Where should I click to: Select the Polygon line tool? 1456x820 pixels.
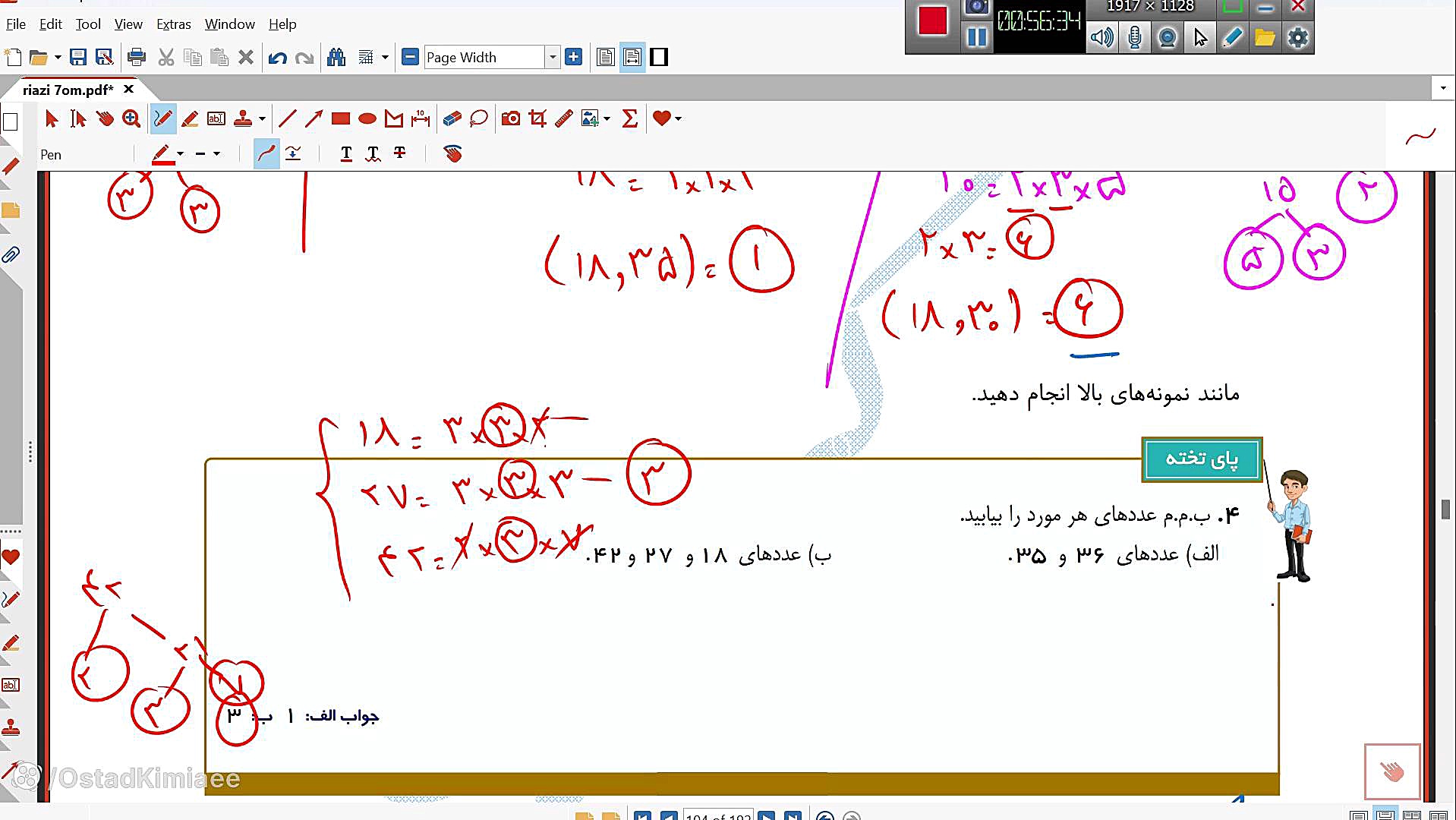pos(394,118)
